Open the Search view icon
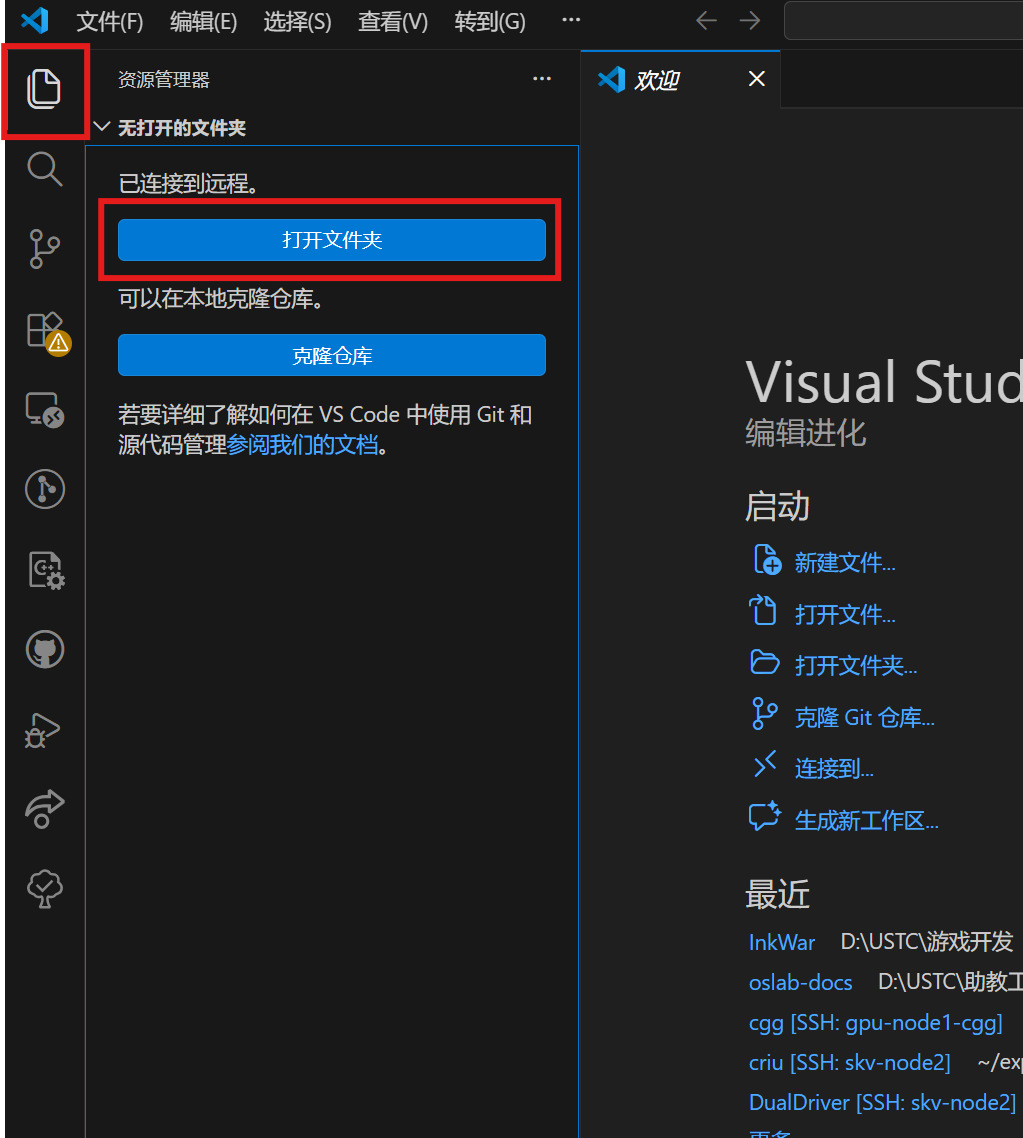 [43, 169]
